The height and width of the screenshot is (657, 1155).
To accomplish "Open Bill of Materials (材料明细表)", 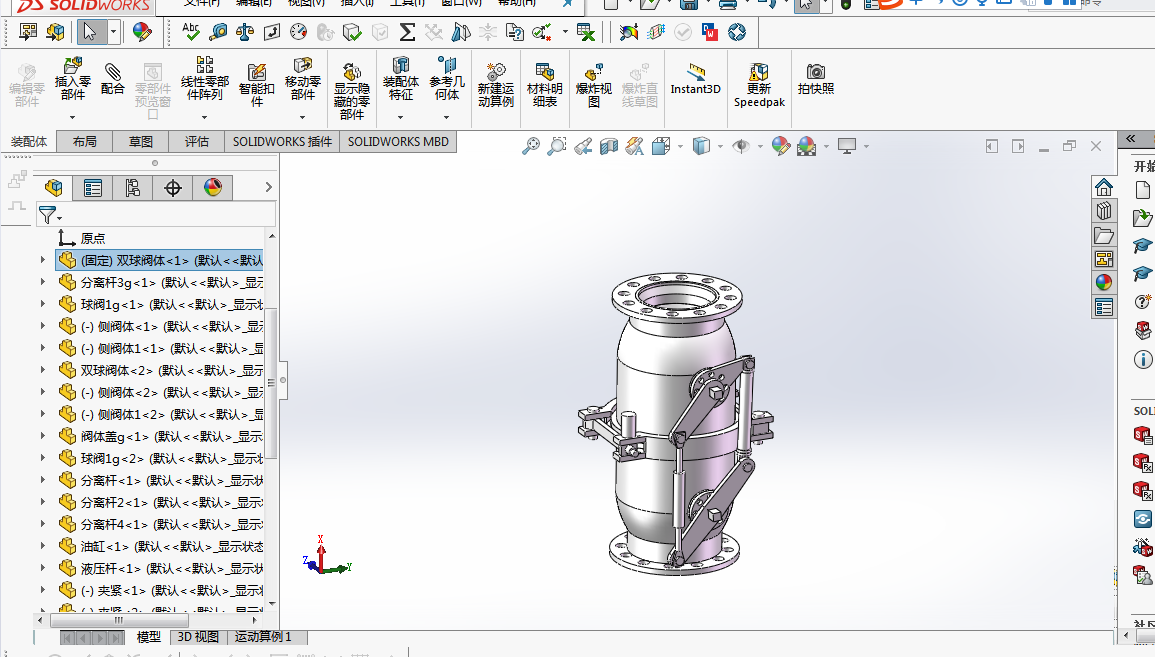I will tap(544, 84).
